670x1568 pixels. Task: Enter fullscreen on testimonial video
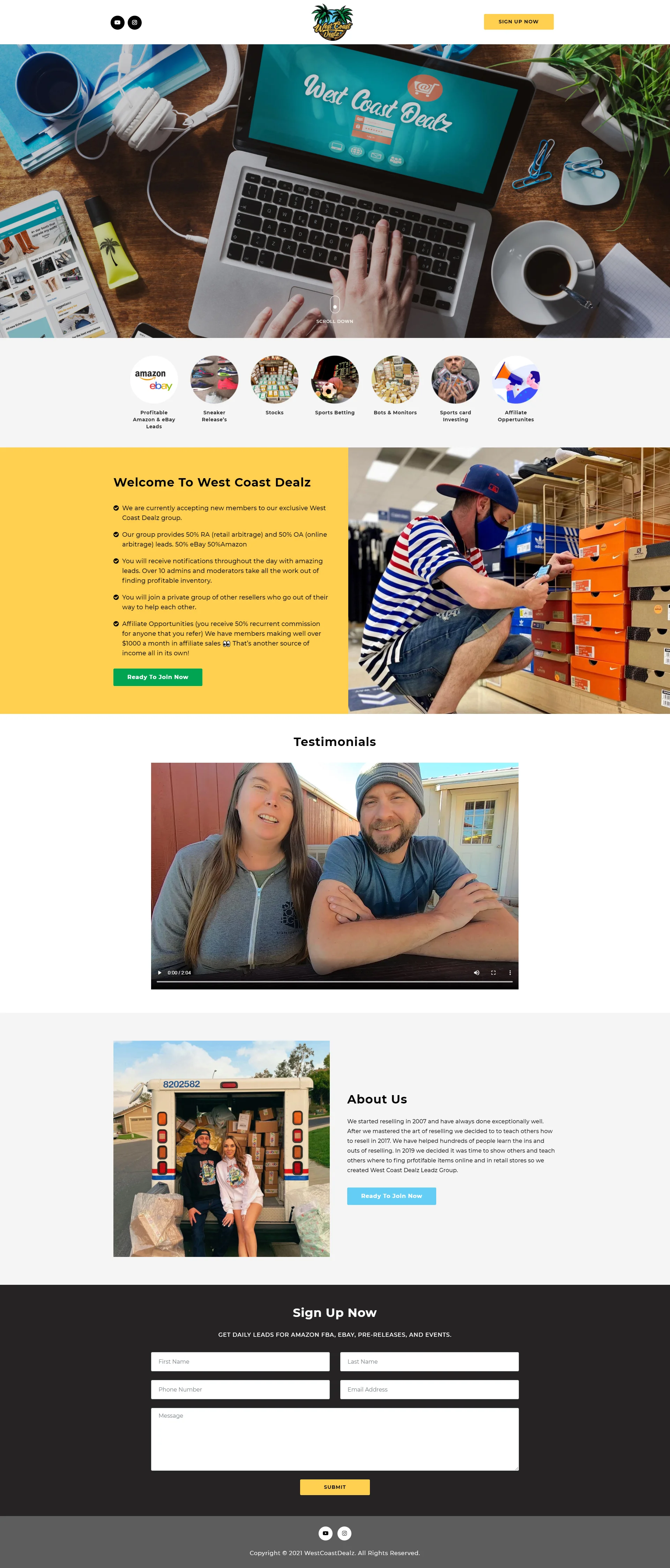(493, 972)
